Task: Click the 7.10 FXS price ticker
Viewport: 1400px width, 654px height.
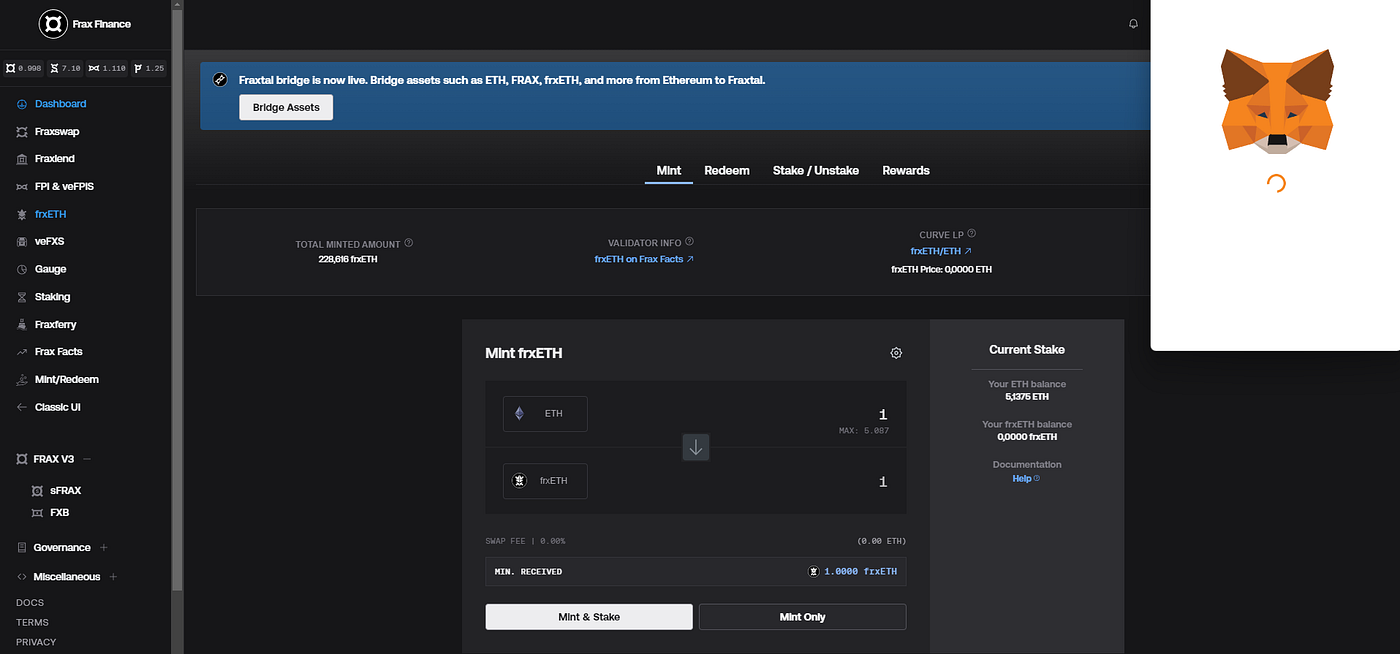Action: click(x=65, y=69)
